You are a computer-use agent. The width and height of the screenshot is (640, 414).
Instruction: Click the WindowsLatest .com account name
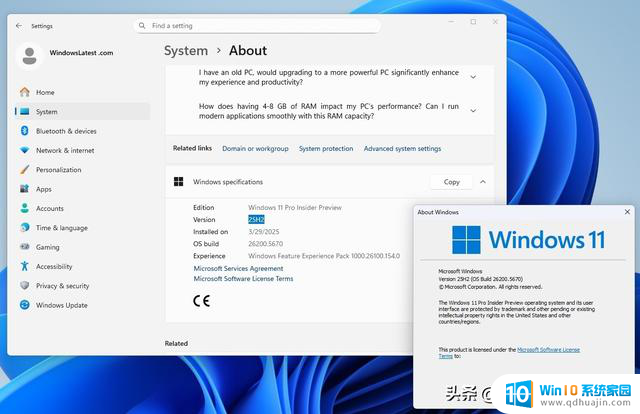click(81, 53)
